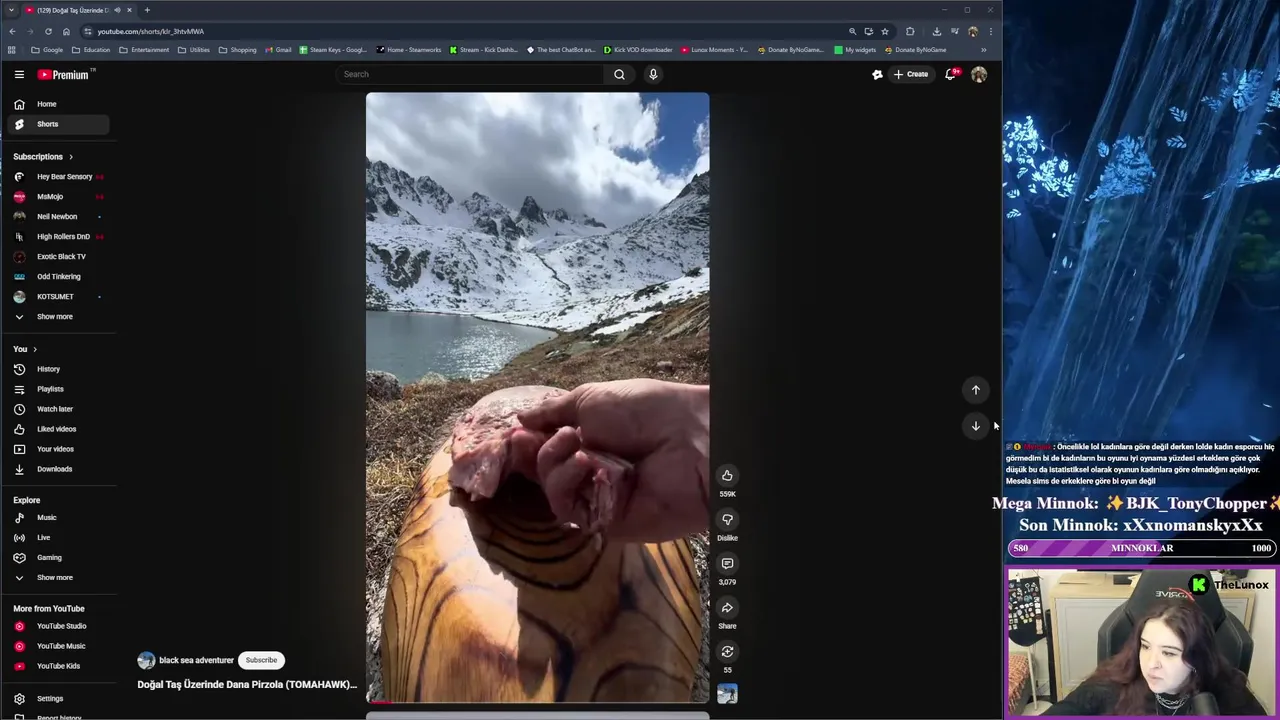1280x720 pixels.
Task: Open the Entertainment bookmarks folder
Action: (x=144, y=50)
